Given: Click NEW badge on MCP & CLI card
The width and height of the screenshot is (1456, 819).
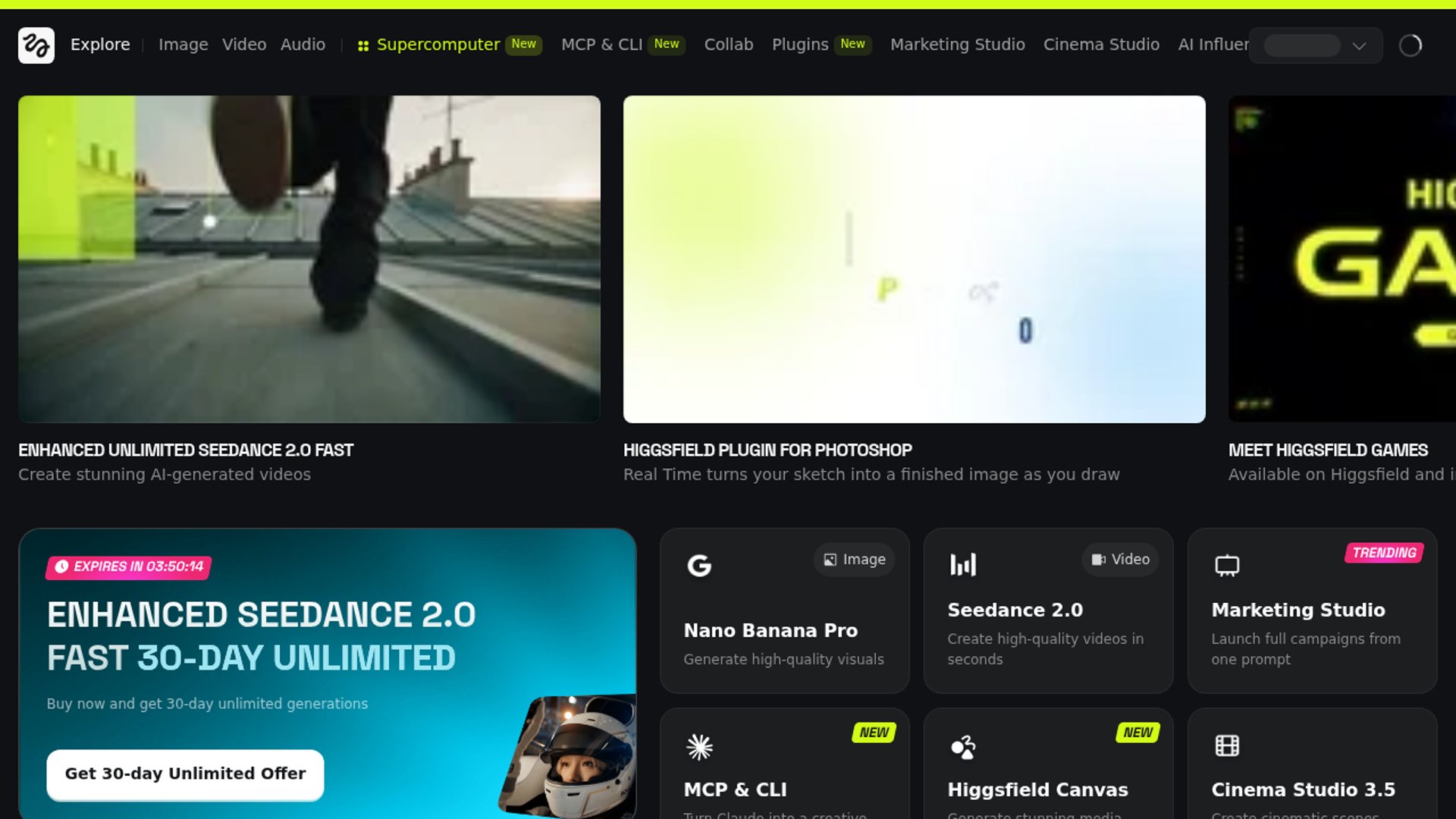Looking at the screenshot, I should click(874, 733).
